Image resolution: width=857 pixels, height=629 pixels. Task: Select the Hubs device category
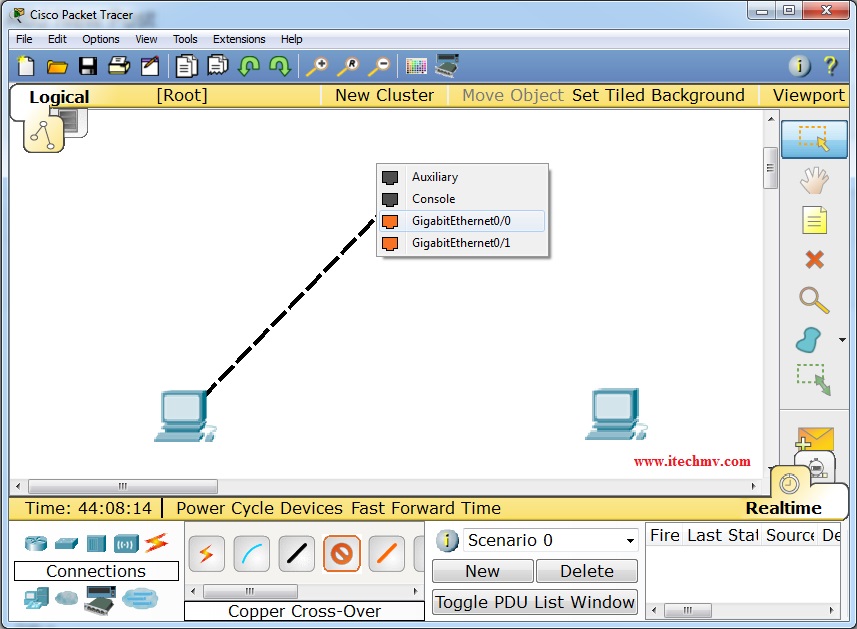[x=96, y=544]
